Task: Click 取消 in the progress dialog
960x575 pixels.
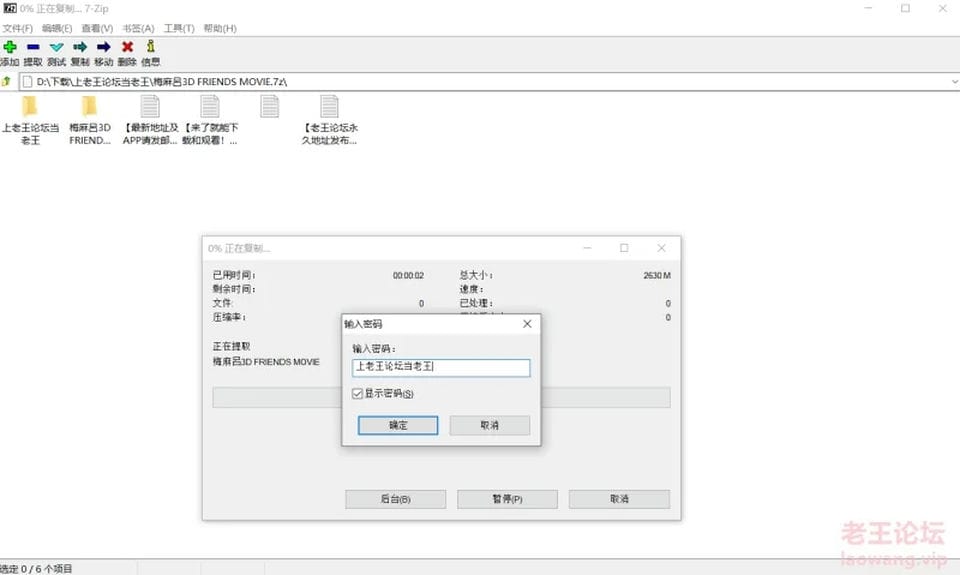Action: coord(620,499)
